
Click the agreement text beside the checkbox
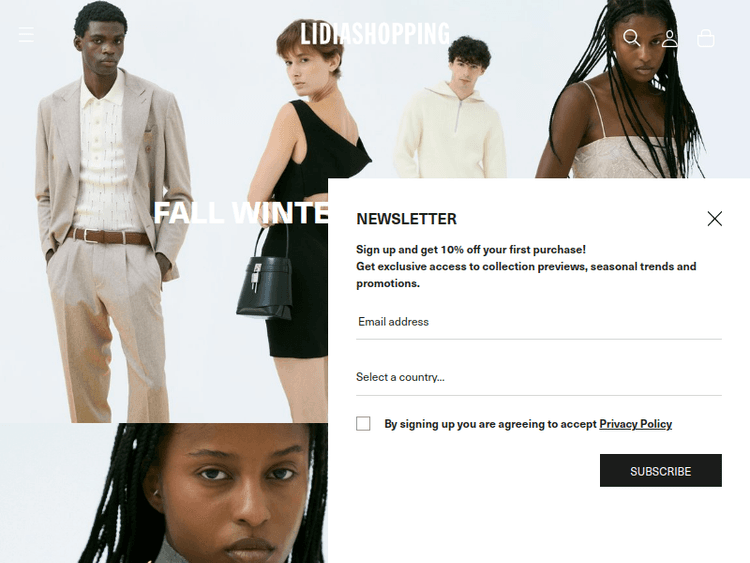[x=528, y=424]
